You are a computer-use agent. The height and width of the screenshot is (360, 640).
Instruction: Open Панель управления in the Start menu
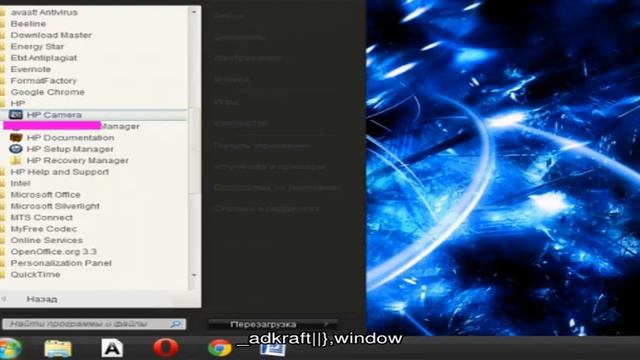coord(262,146)
